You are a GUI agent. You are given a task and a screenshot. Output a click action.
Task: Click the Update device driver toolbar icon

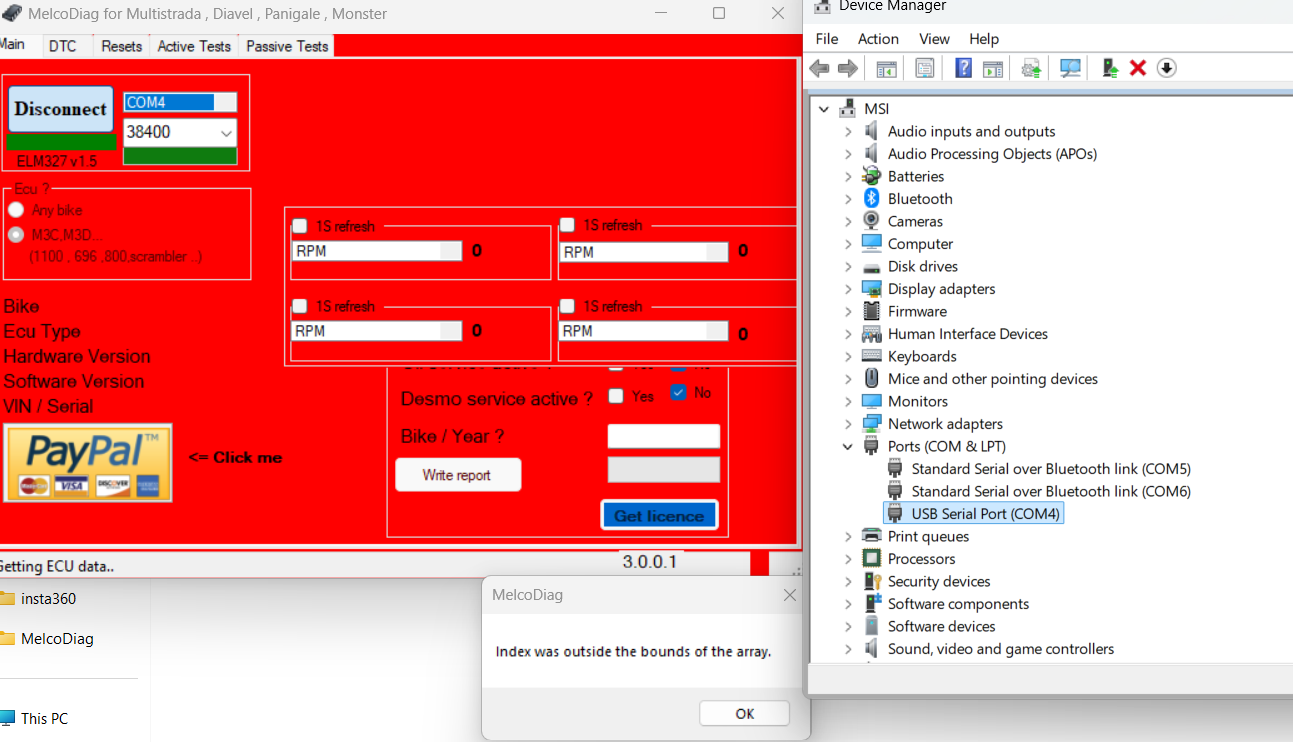[1031, 68]
